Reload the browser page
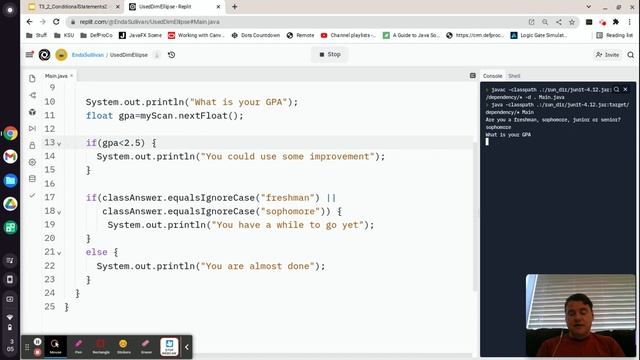The width and height of the screenshot is (640, 360). pos(56,22)
